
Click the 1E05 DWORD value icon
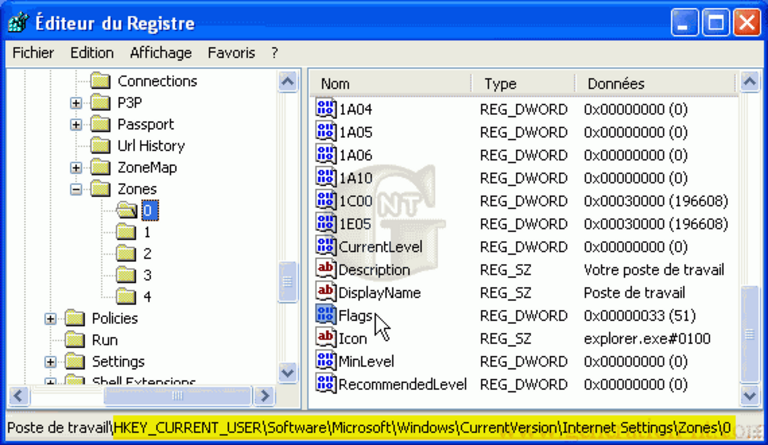point(326,224)
